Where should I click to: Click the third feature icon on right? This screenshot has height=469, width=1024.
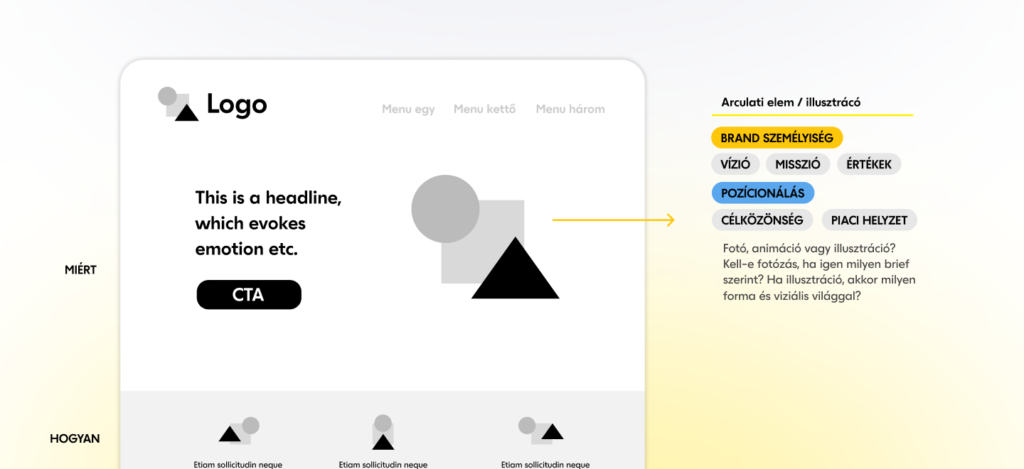(540, 429)
